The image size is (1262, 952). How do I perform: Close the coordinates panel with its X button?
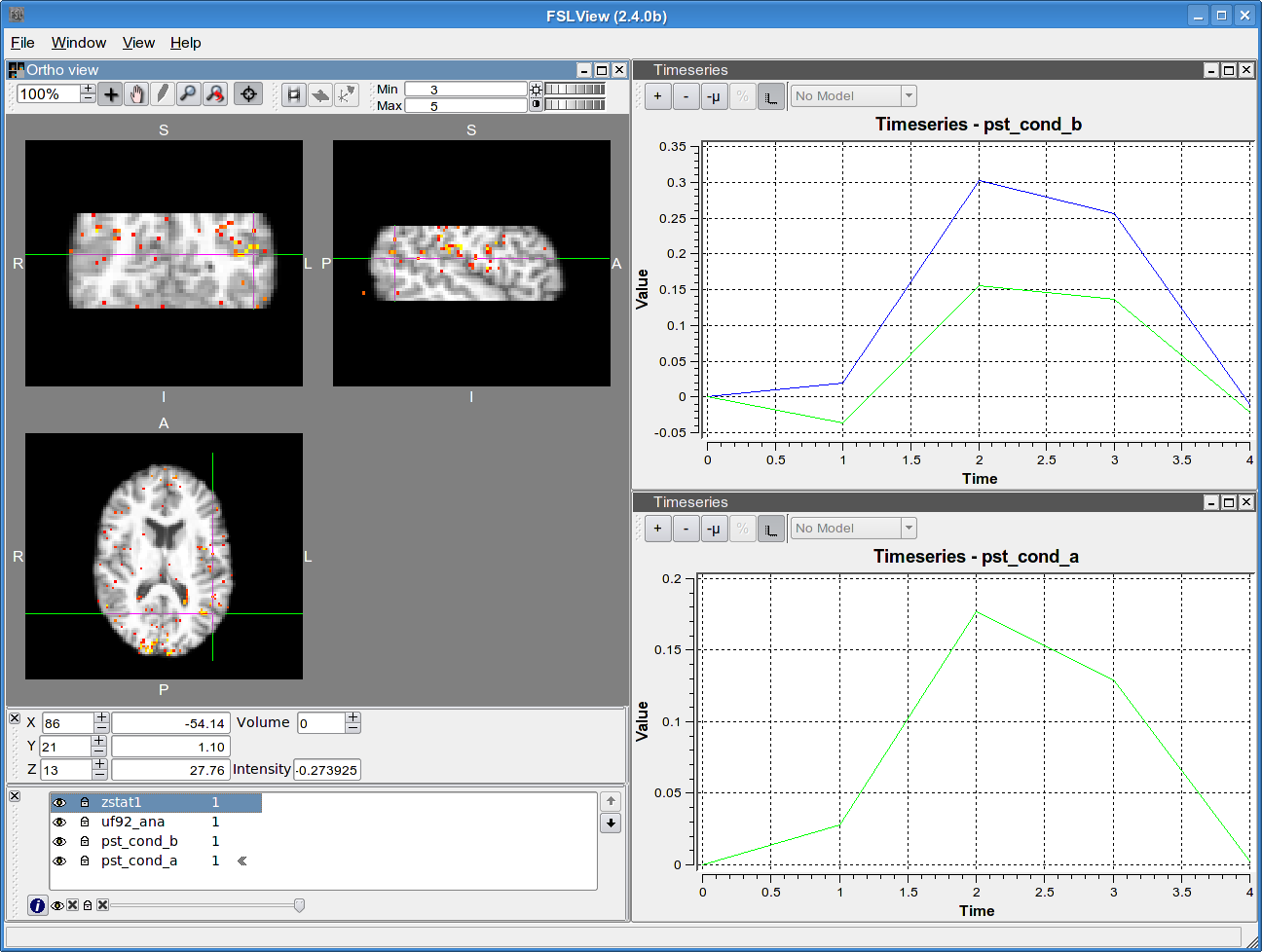click(15, 718)
